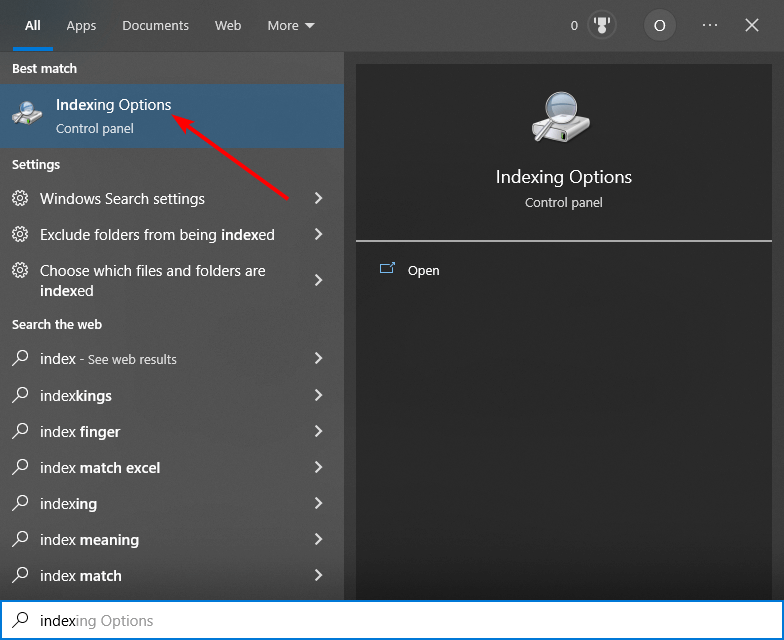Image resolution: width=784 pixels, height=640 pixels.
Task: Click gear icon beside Exclude folders from being indexed
Action: [x=20, y=234]
